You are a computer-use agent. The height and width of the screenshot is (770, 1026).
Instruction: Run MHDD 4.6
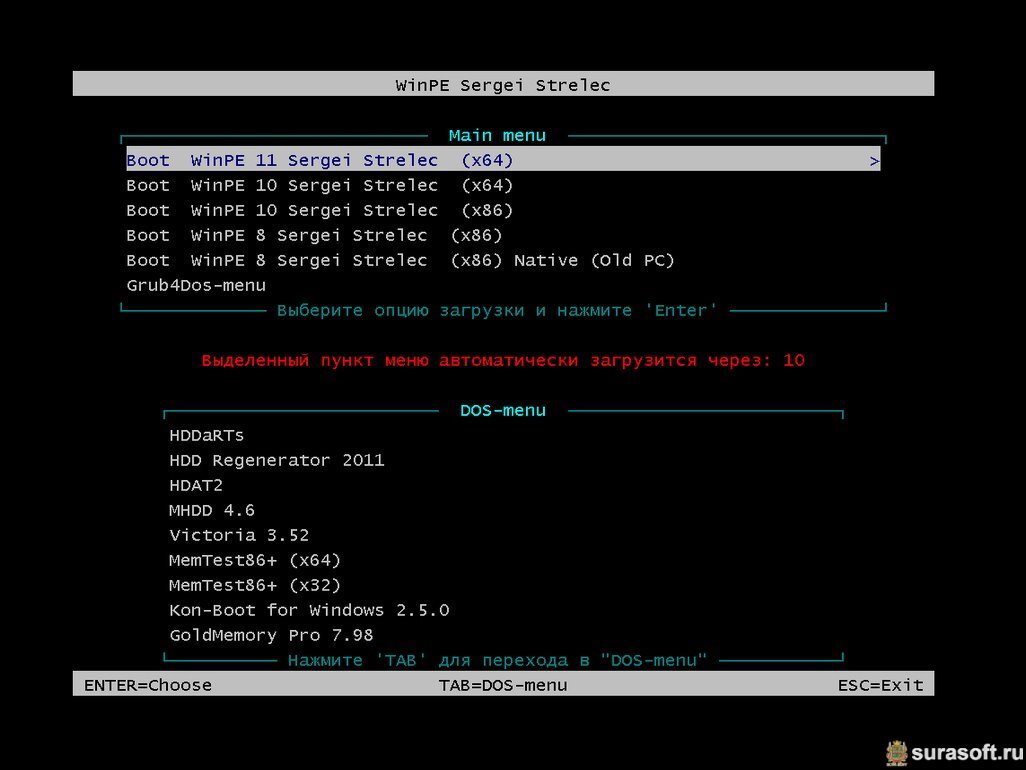click(212, 510)
